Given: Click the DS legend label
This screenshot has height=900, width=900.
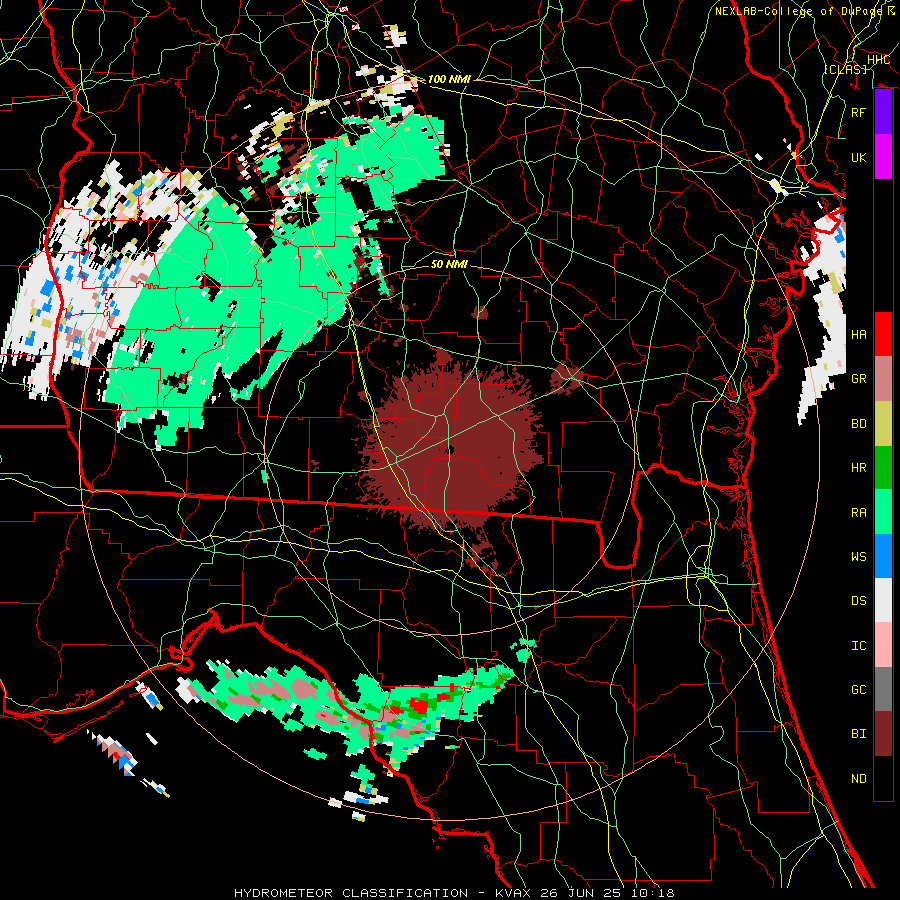Looking at the screenshot, I should (x=859, y=601).
